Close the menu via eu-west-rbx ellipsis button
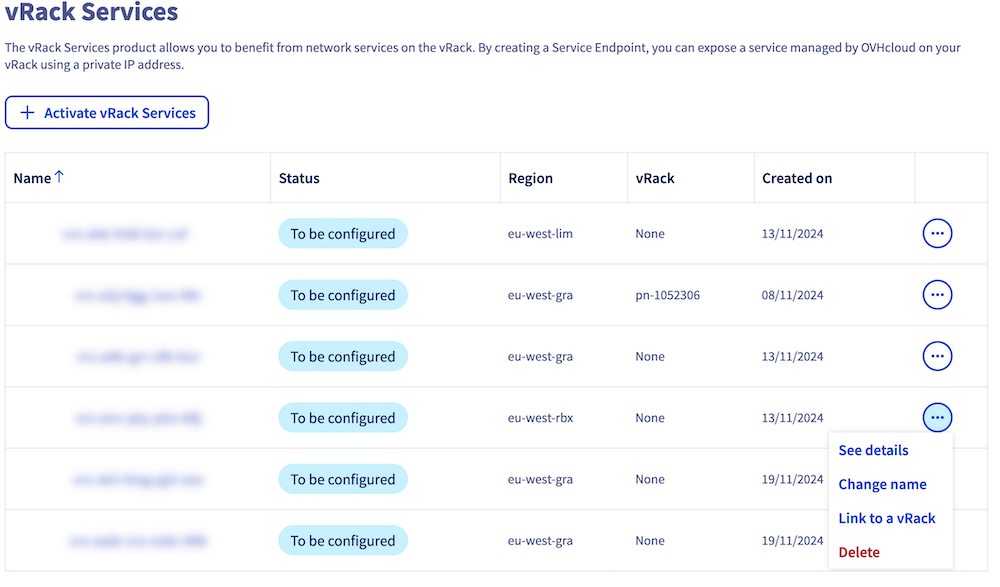Screen dimensions: 1000x587 click(936, 417)
